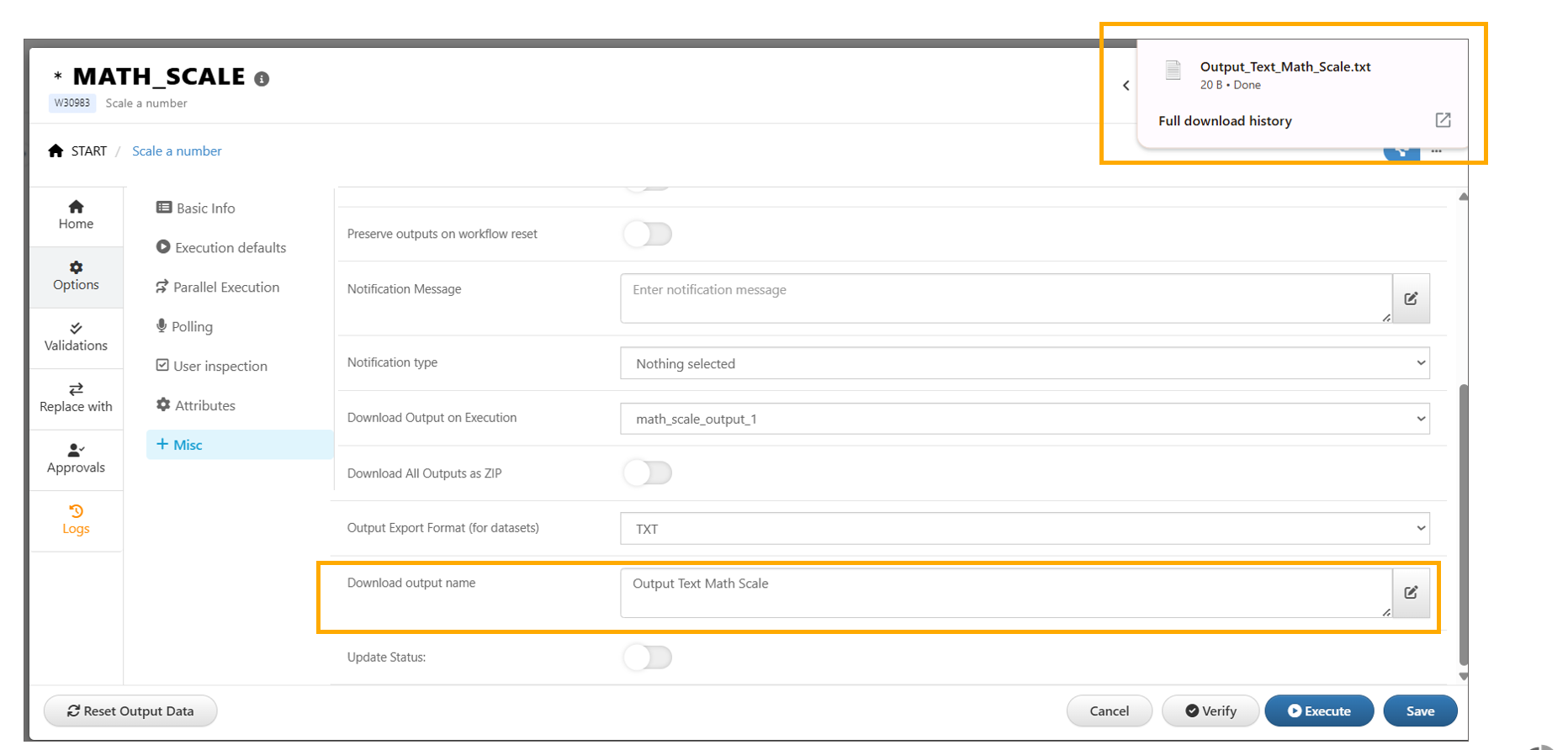Expand the Notification type dropdown

[1024, 363]
